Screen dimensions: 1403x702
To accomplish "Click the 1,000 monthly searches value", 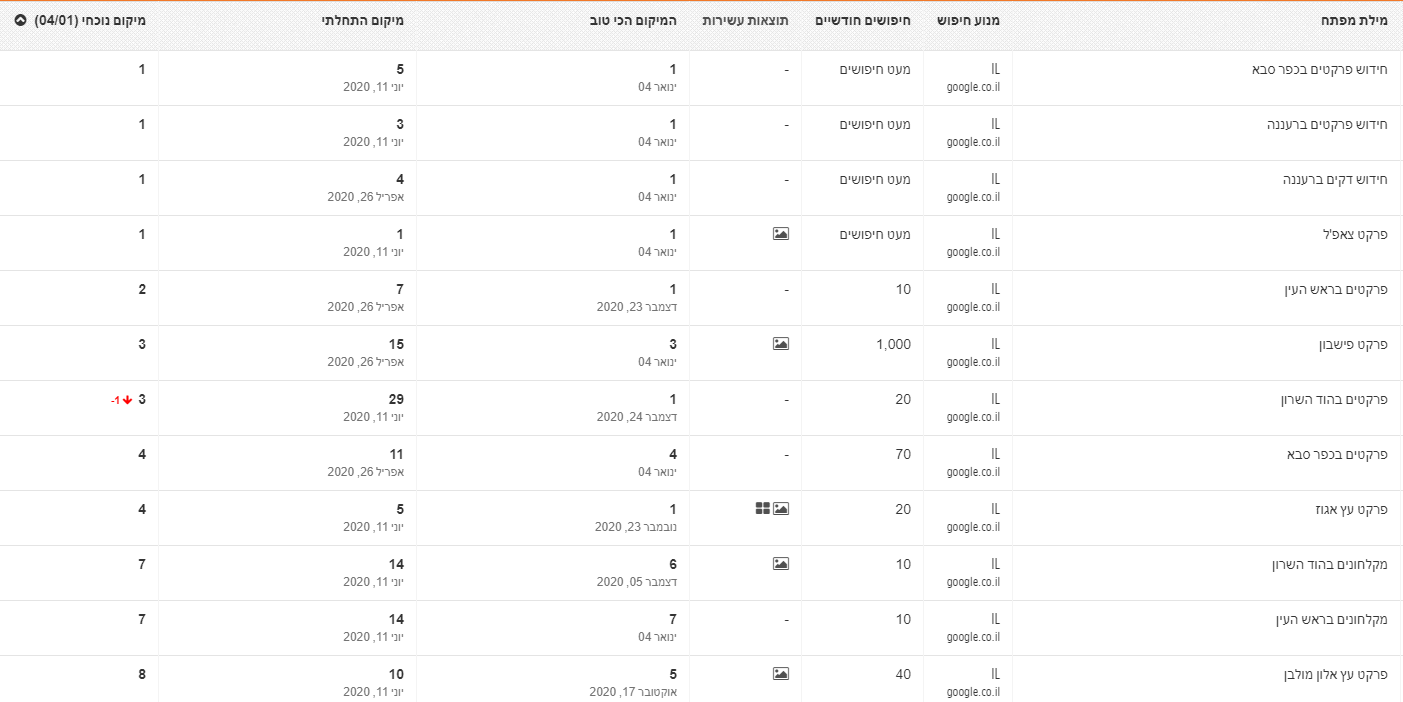I will [x=893, y=345].
